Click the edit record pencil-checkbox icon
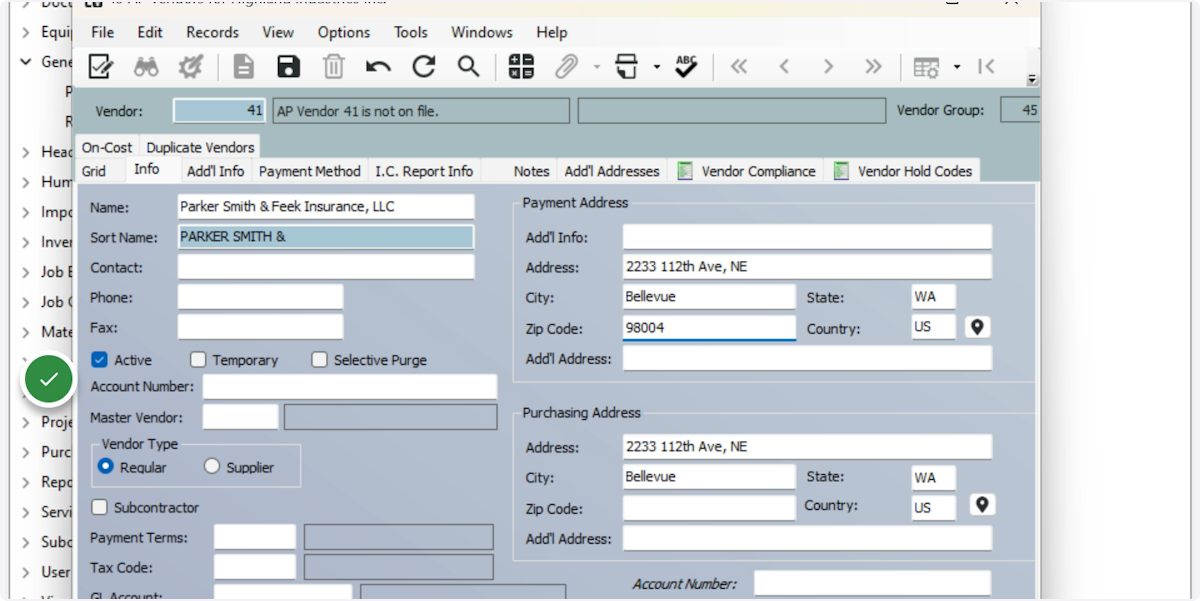Viewport: 1200px width, 601px height. click(101, 67)
